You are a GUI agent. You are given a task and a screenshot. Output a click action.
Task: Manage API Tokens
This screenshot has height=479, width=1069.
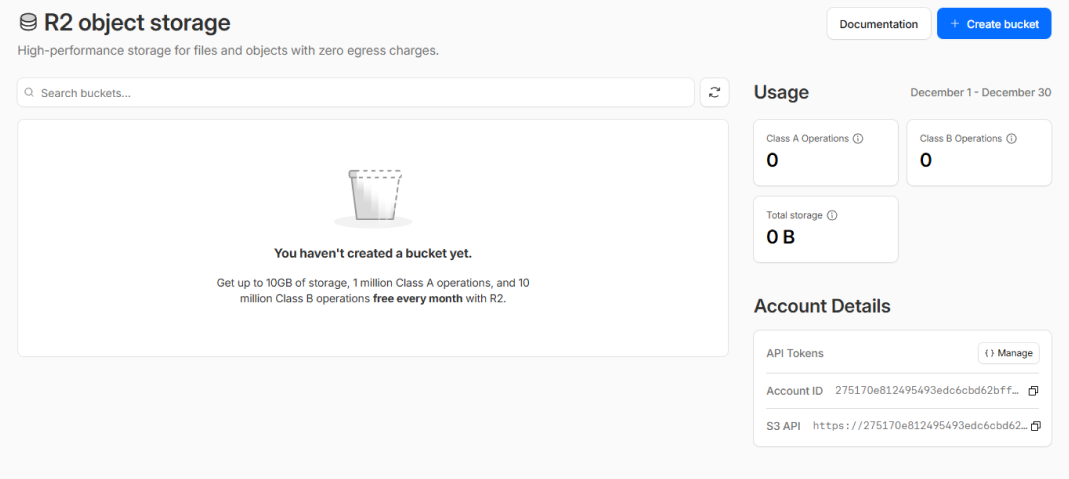[1009, 354]
